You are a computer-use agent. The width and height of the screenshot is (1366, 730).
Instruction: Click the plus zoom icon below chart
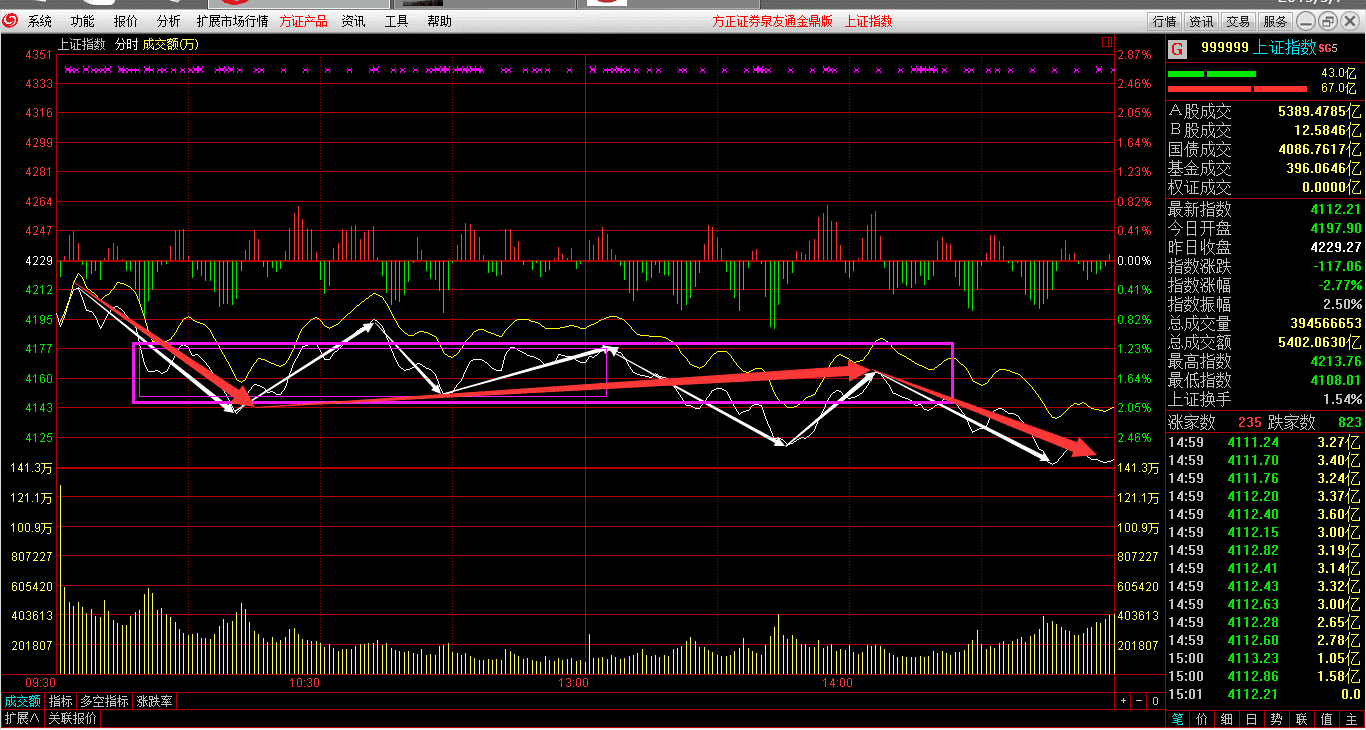[1123, 702]
